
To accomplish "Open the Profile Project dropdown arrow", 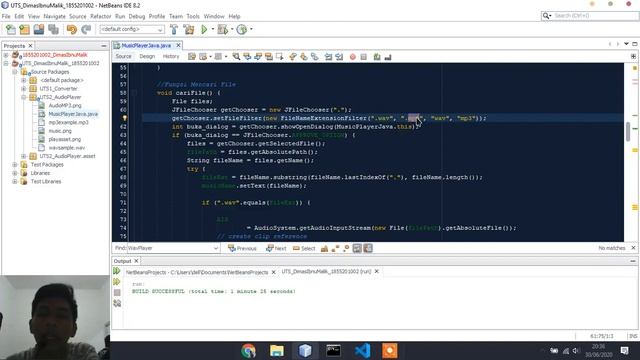I will [x=251, y=29].
